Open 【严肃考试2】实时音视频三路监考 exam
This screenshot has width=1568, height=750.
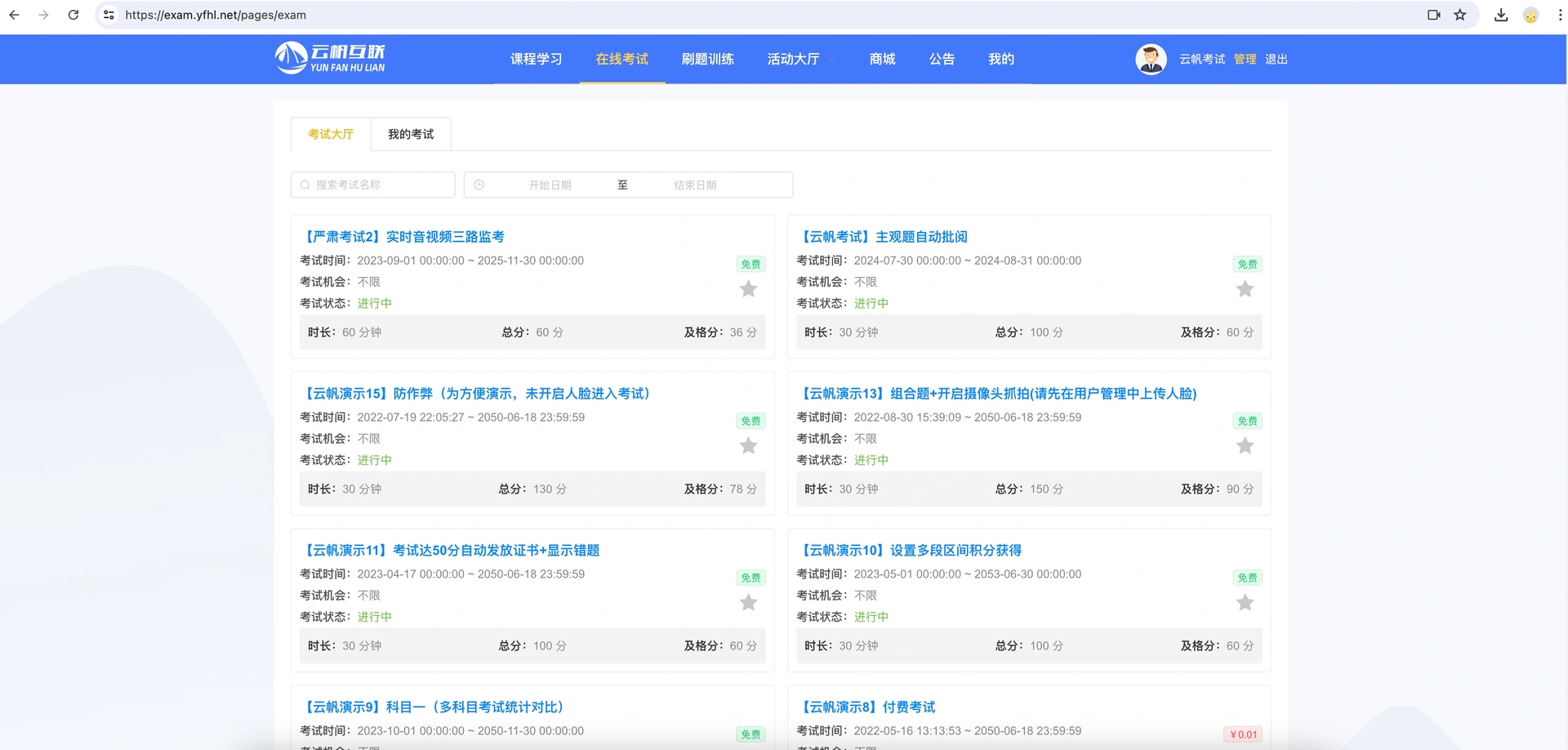click(403, 237)
